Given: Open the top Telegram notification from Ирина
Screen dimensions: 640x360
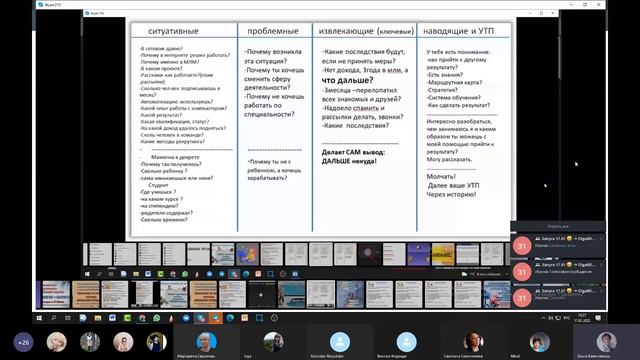Looking at the screenshot, I should coord(558,245).
